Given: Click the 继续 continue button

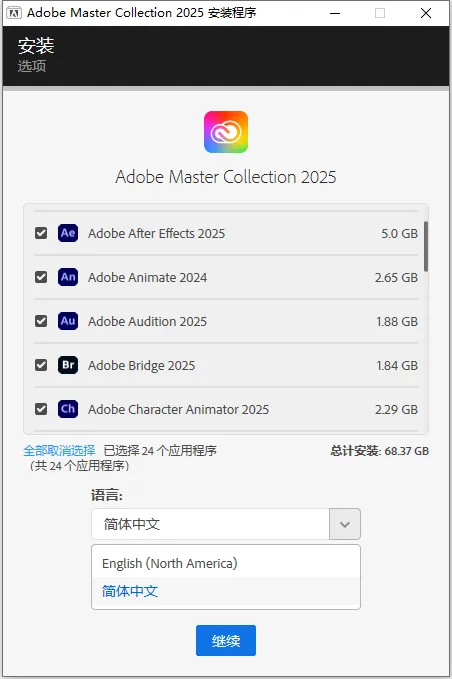Looking at the screenshot, I should tap(226, 640).
